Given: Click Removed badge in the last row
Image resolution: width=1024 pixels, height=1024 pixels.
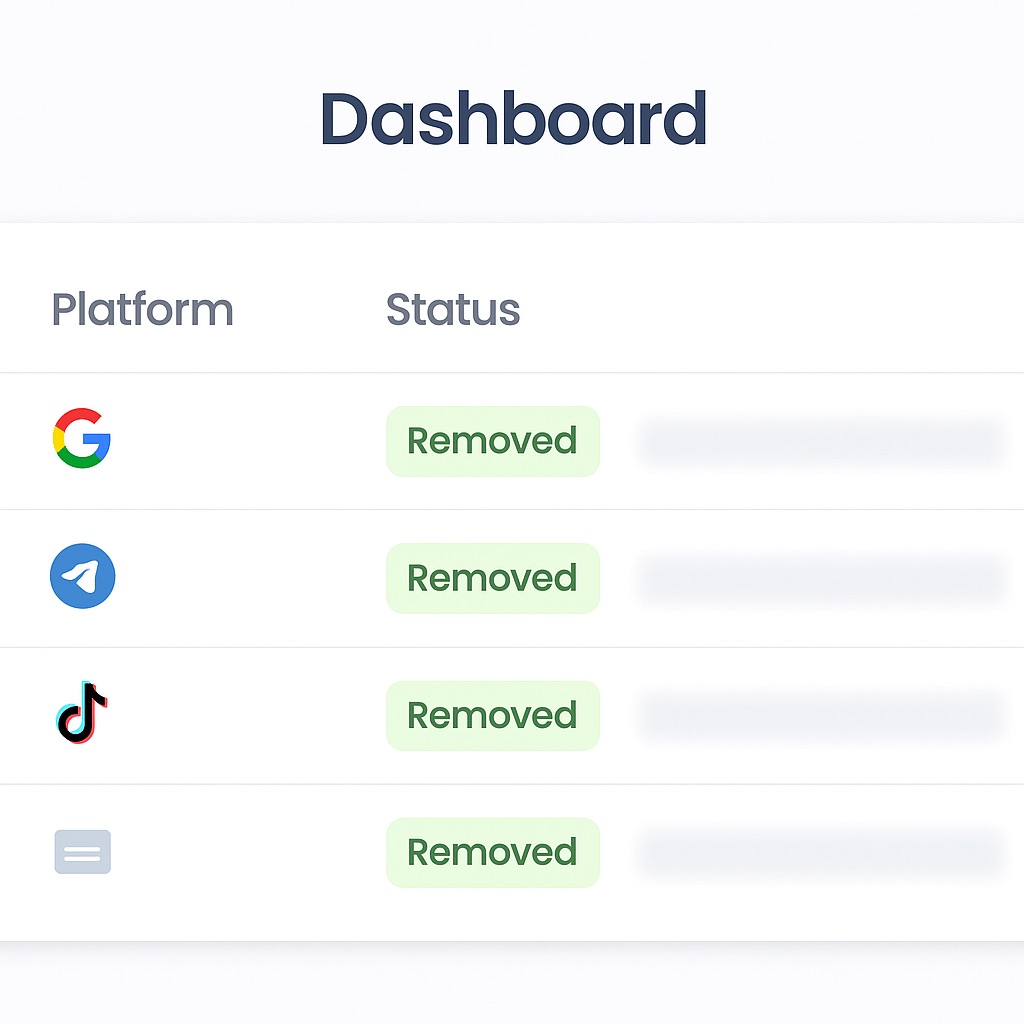Looking at the screenshot, I should (492, 852).
